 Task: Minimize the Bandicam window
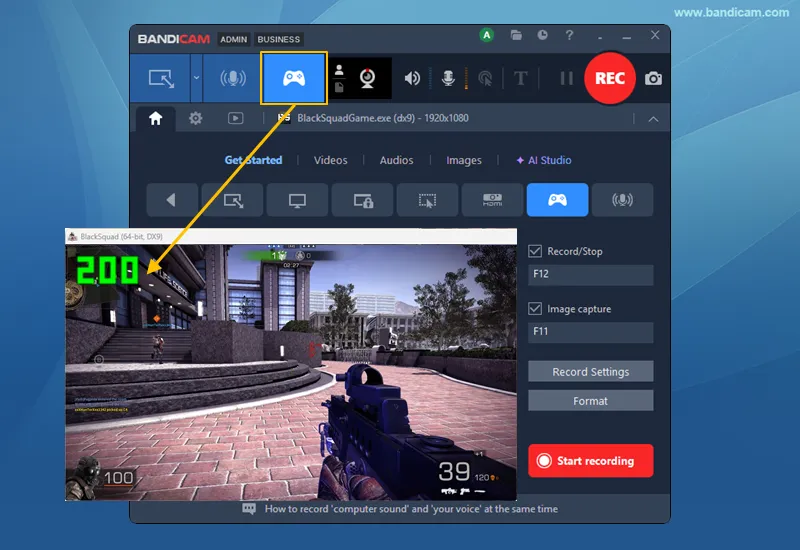(x=627, y=37)
